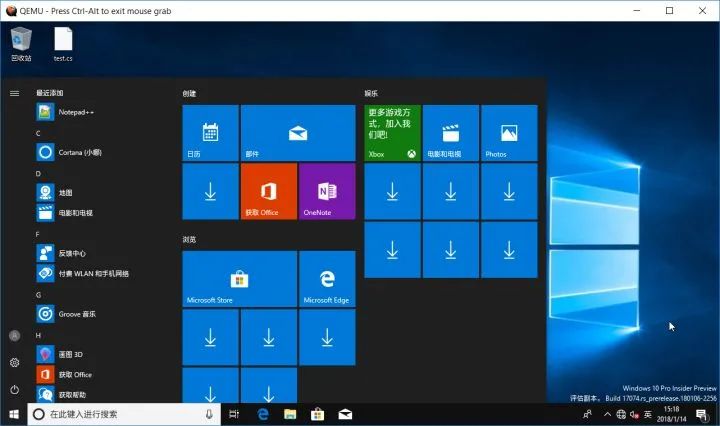Click the 最近添加 heading in app list
The height and width of the screenshot is (426, 720).
tap(50, 93)
